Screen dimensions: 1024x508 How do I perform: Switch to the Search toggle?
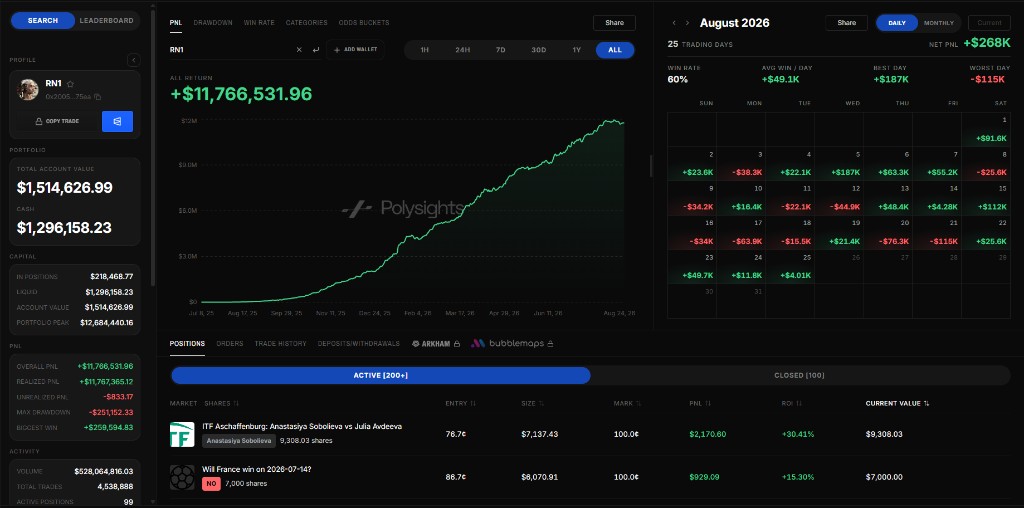[43, 20]
